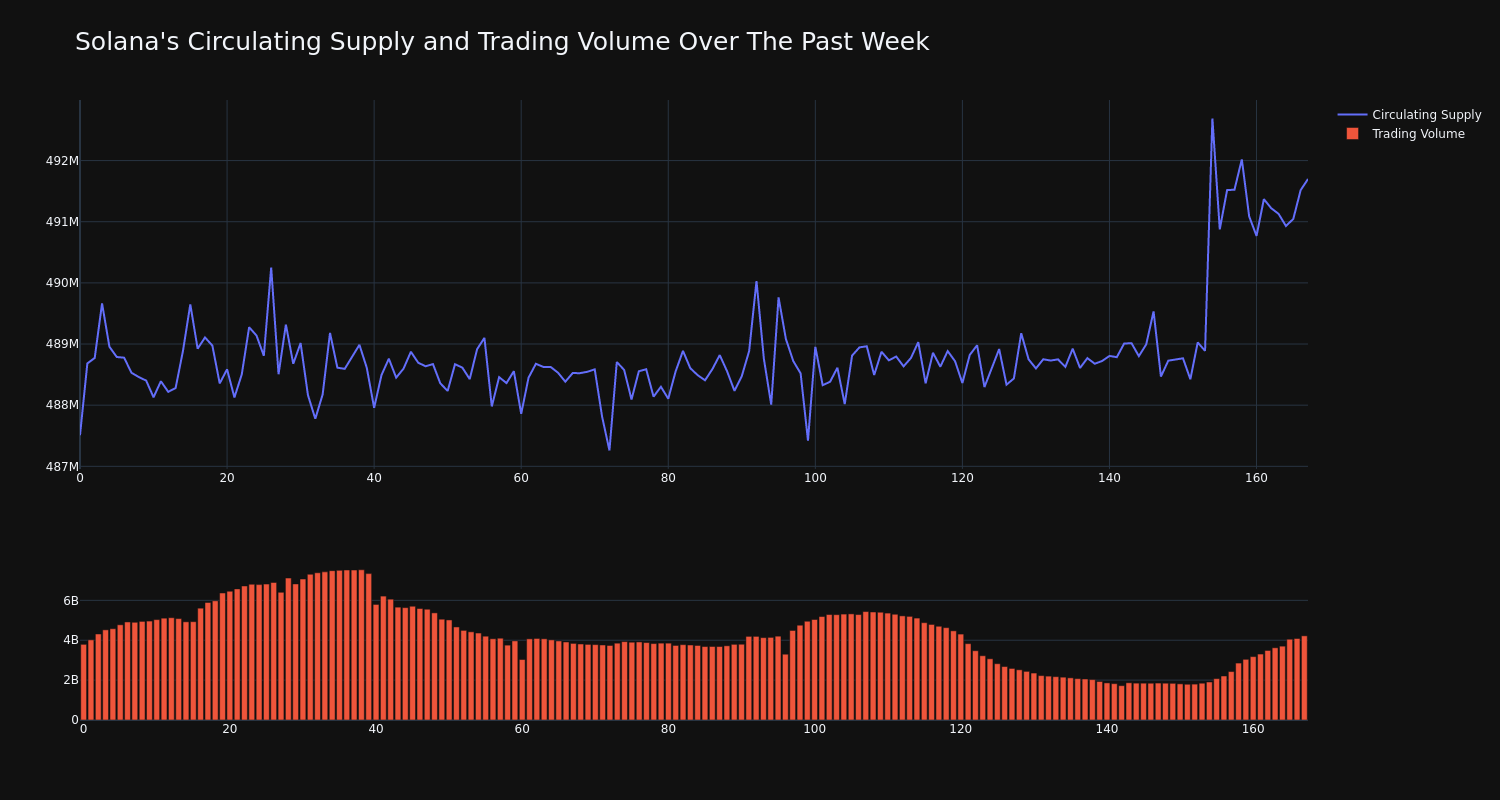Click the supply chart x-axis label 140

tap(1109, 478)
